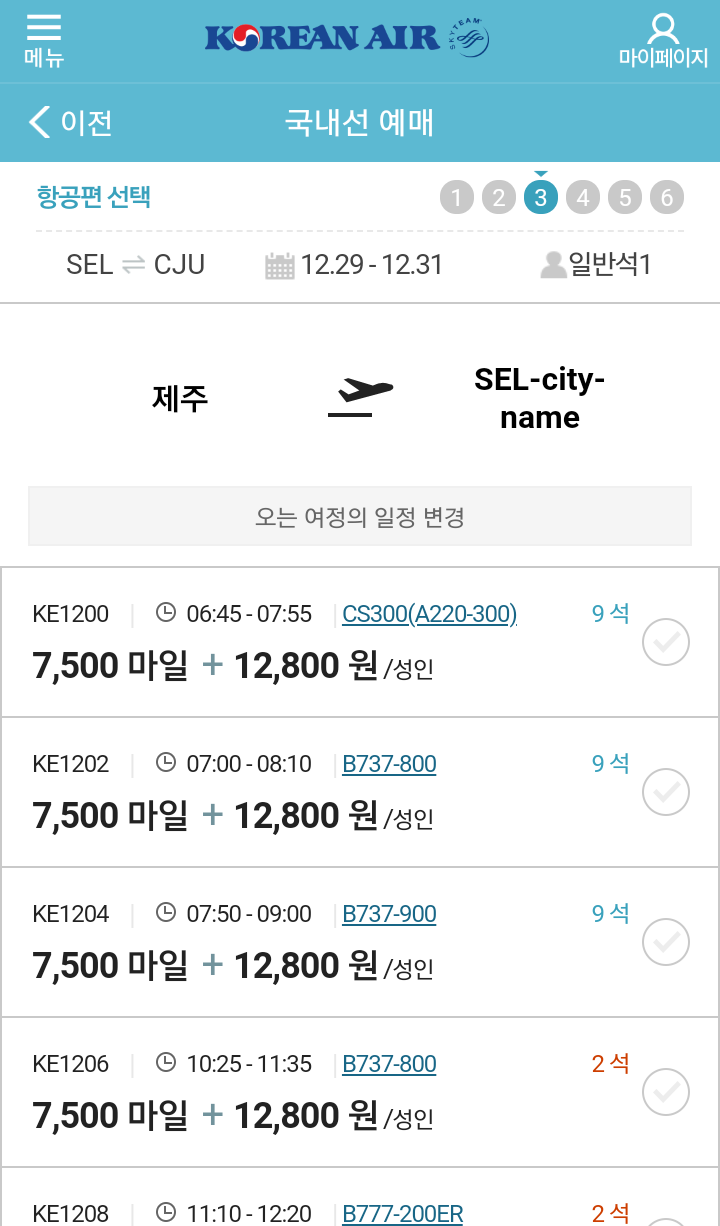The width and height of the screenshot is (720, 1226).
Task: Select flight KE1206 checkmark circle
Action: pyautogui.click(x=666, y=1092)
